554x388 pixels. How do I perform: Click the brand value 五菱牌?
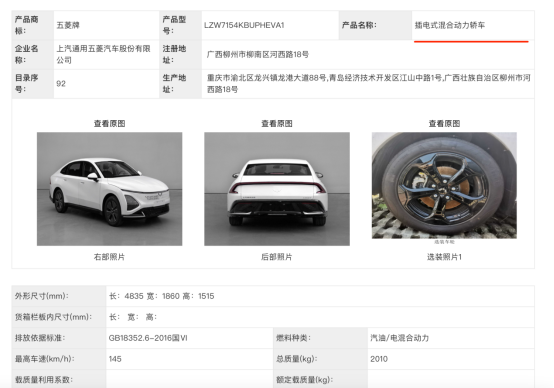click(68, 25)
